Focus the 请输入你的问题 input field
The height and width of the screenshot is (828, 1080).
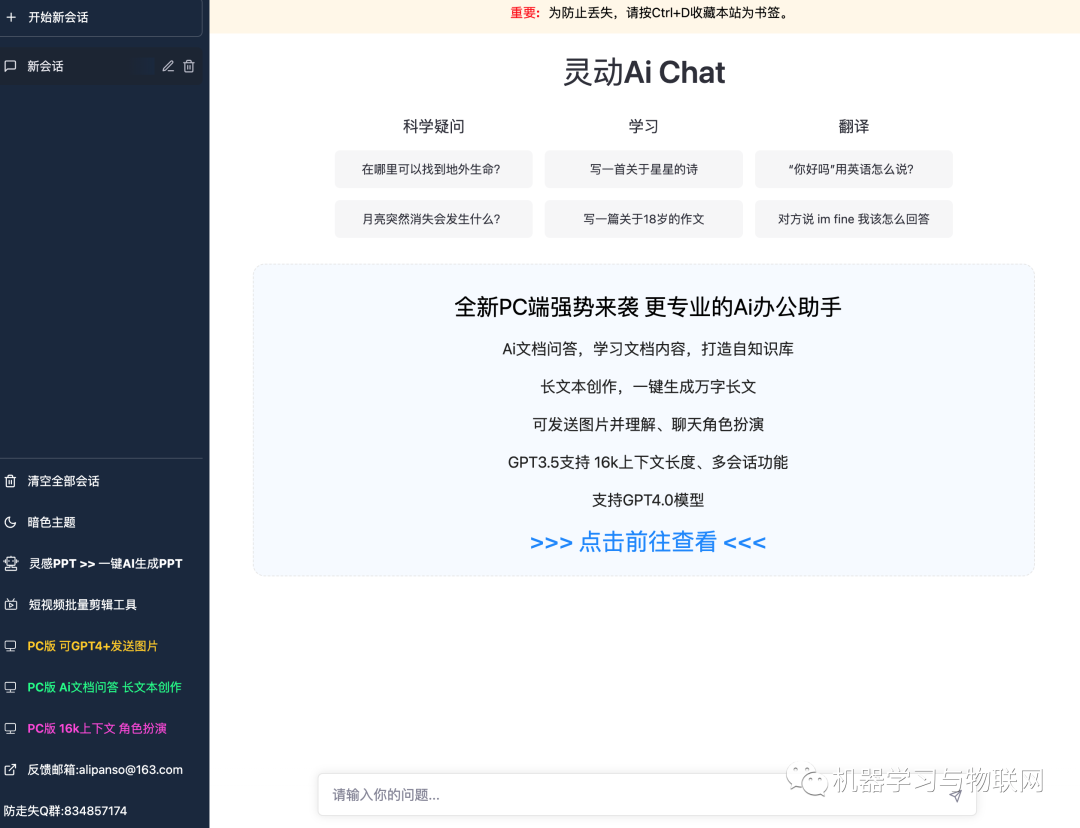[630, 795]
